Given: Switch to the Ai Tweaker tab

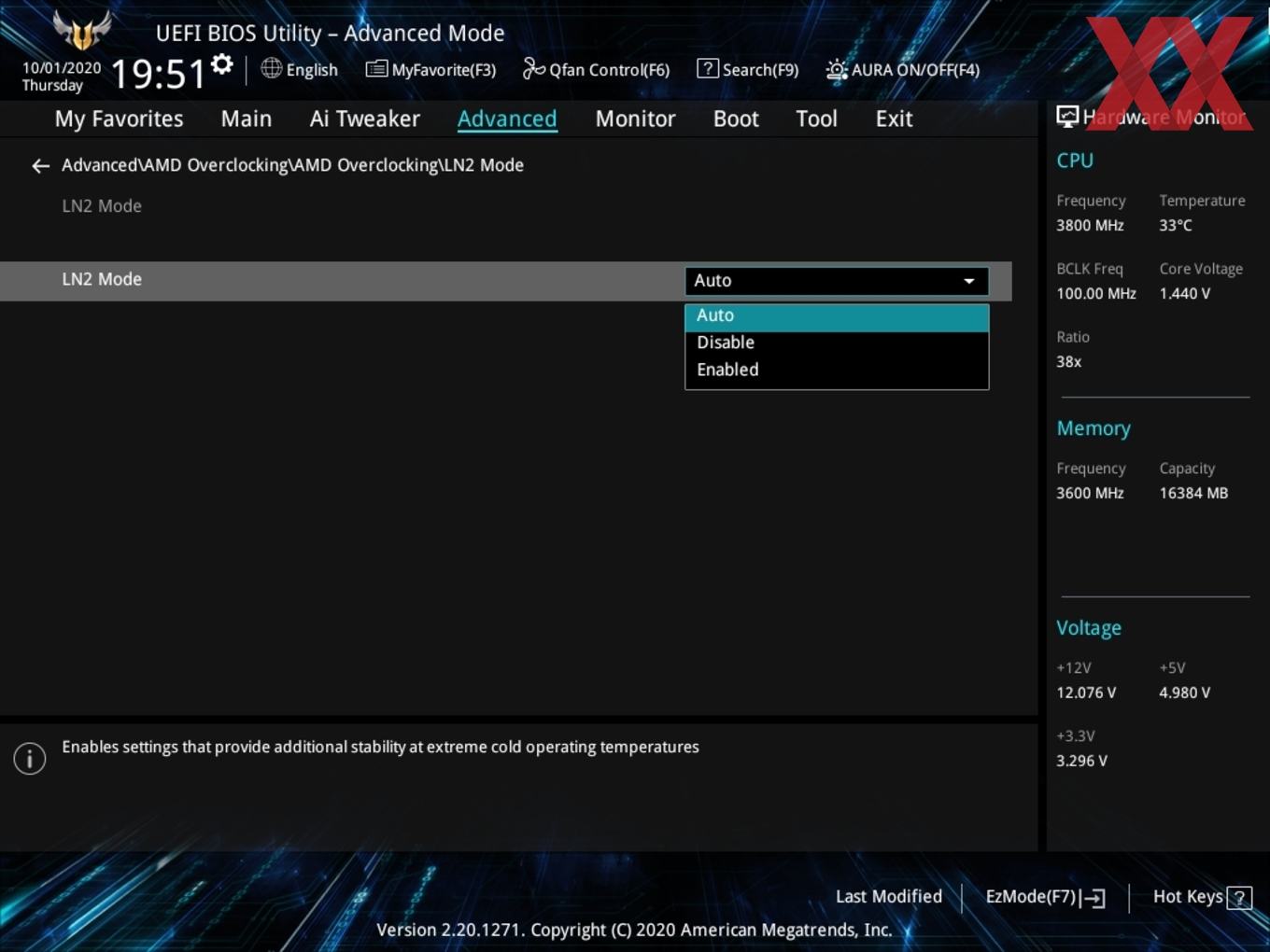Looking at the screenshot, I should pyautogui.click(x=365, y=119).
